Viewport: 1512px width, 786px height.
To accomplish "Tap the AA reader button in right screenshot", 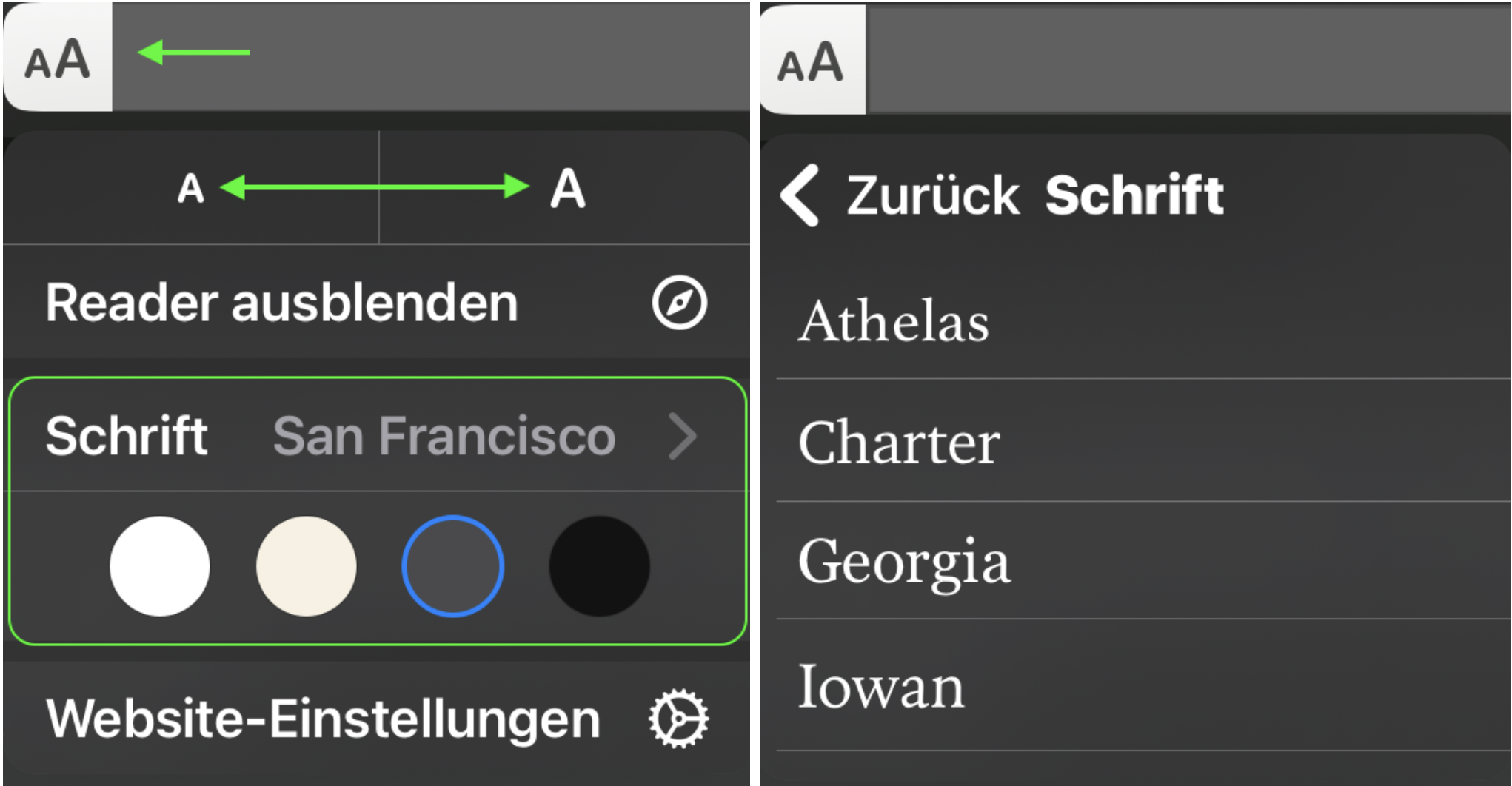I will point(811,62).
